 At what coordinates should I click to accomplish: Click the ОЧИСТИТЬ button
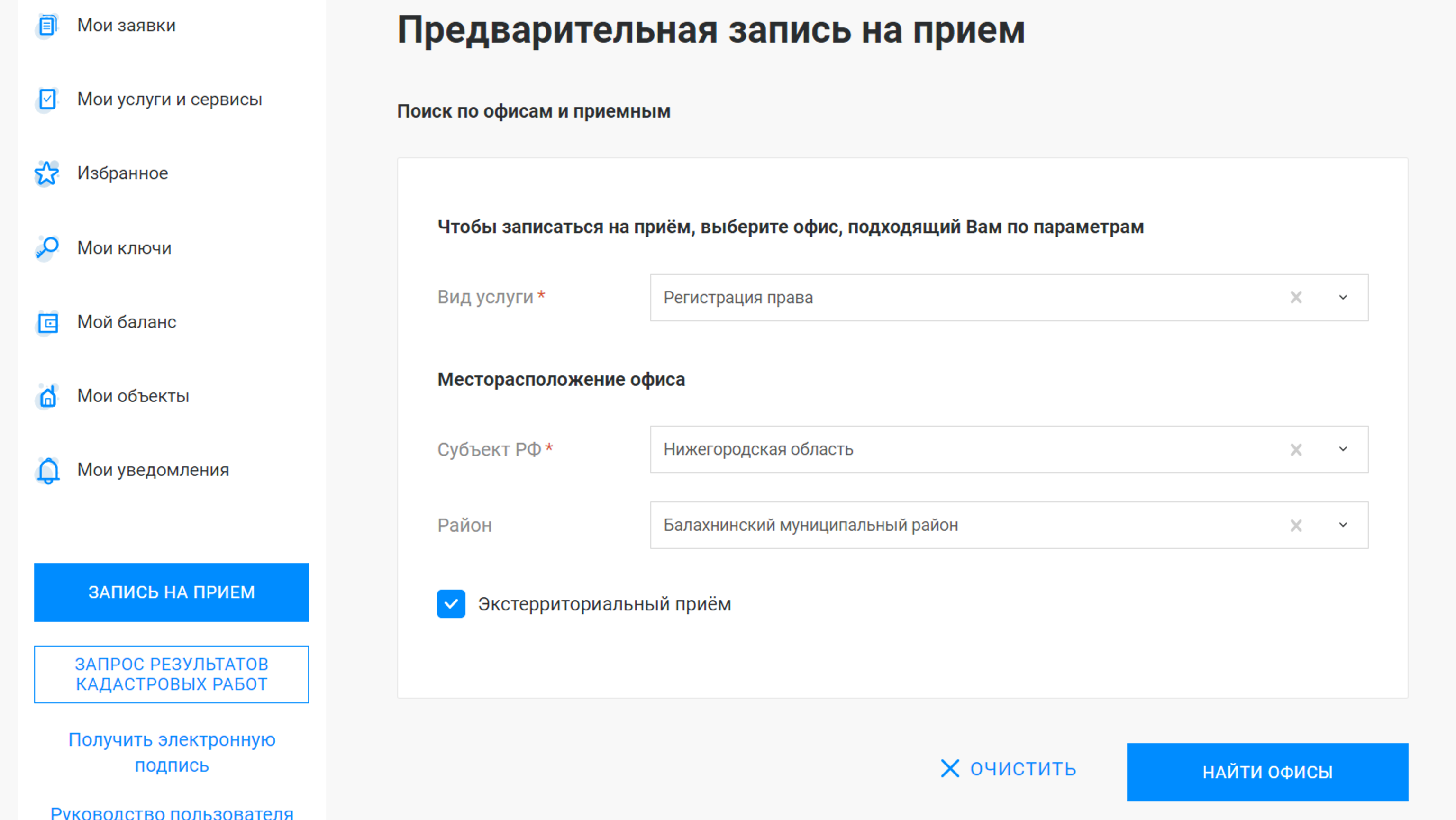(1009, 769)
